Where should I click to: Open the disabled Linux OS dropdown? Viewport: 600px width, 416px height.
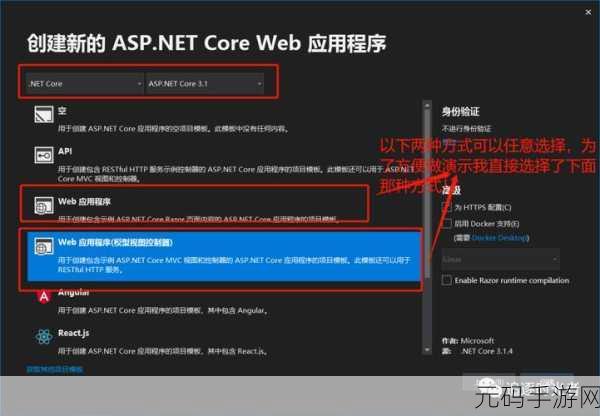pyautogui.click(x=501, y=259)
